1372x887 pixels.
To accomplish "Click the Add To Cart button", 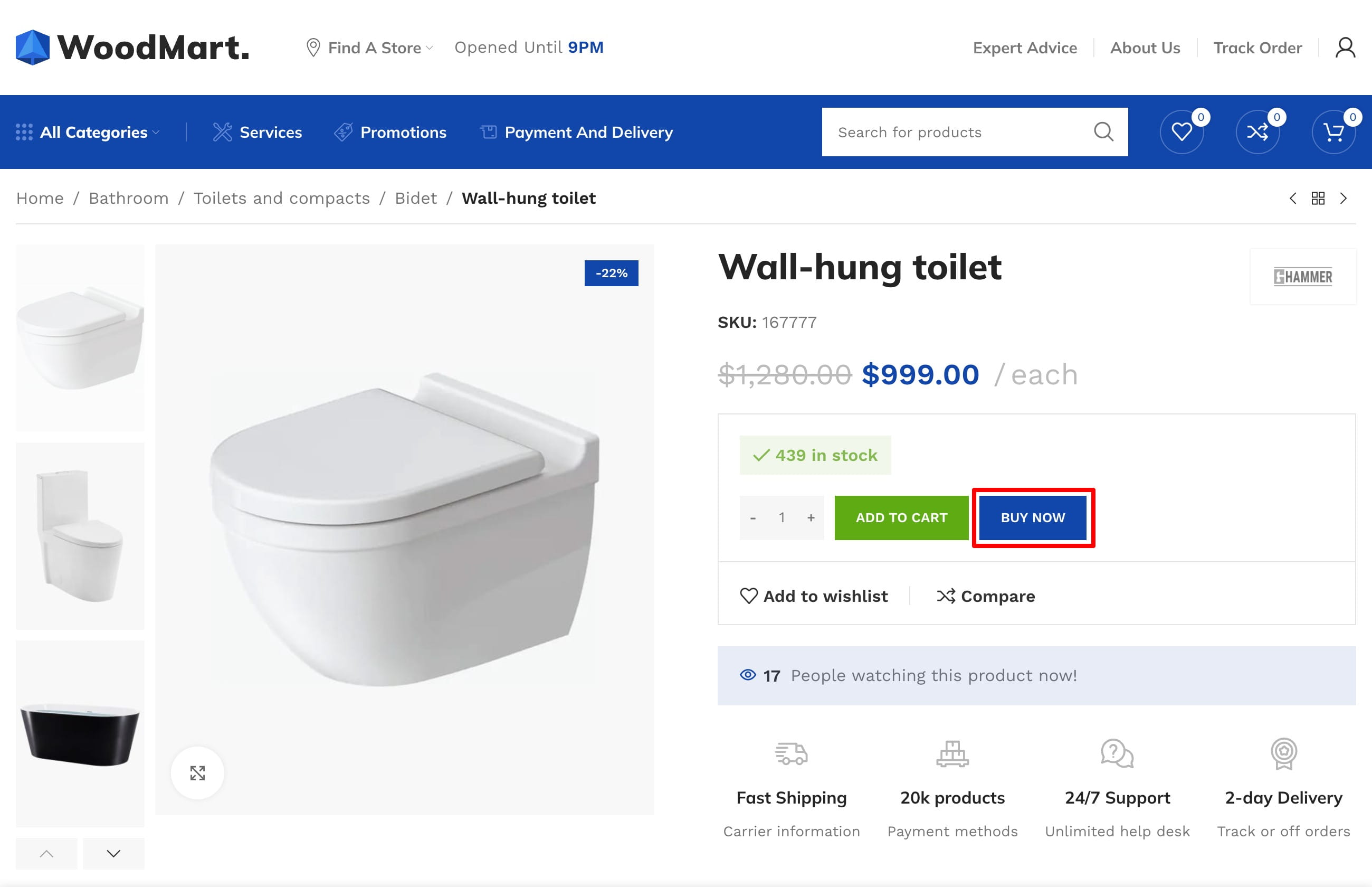I will point(901,517).
